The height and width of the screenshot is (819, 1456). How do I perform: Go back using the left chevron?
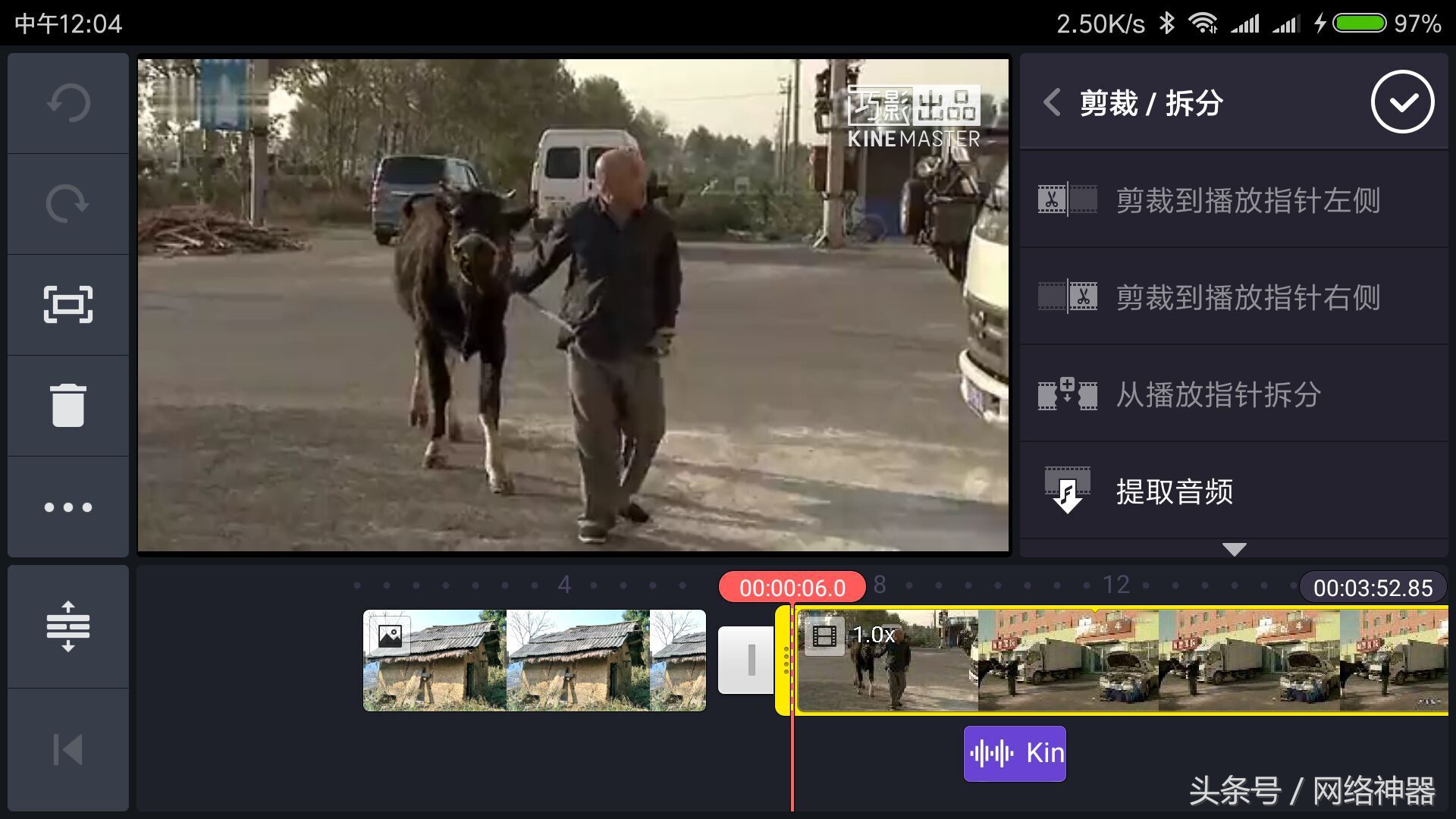tap(1052, 102)
